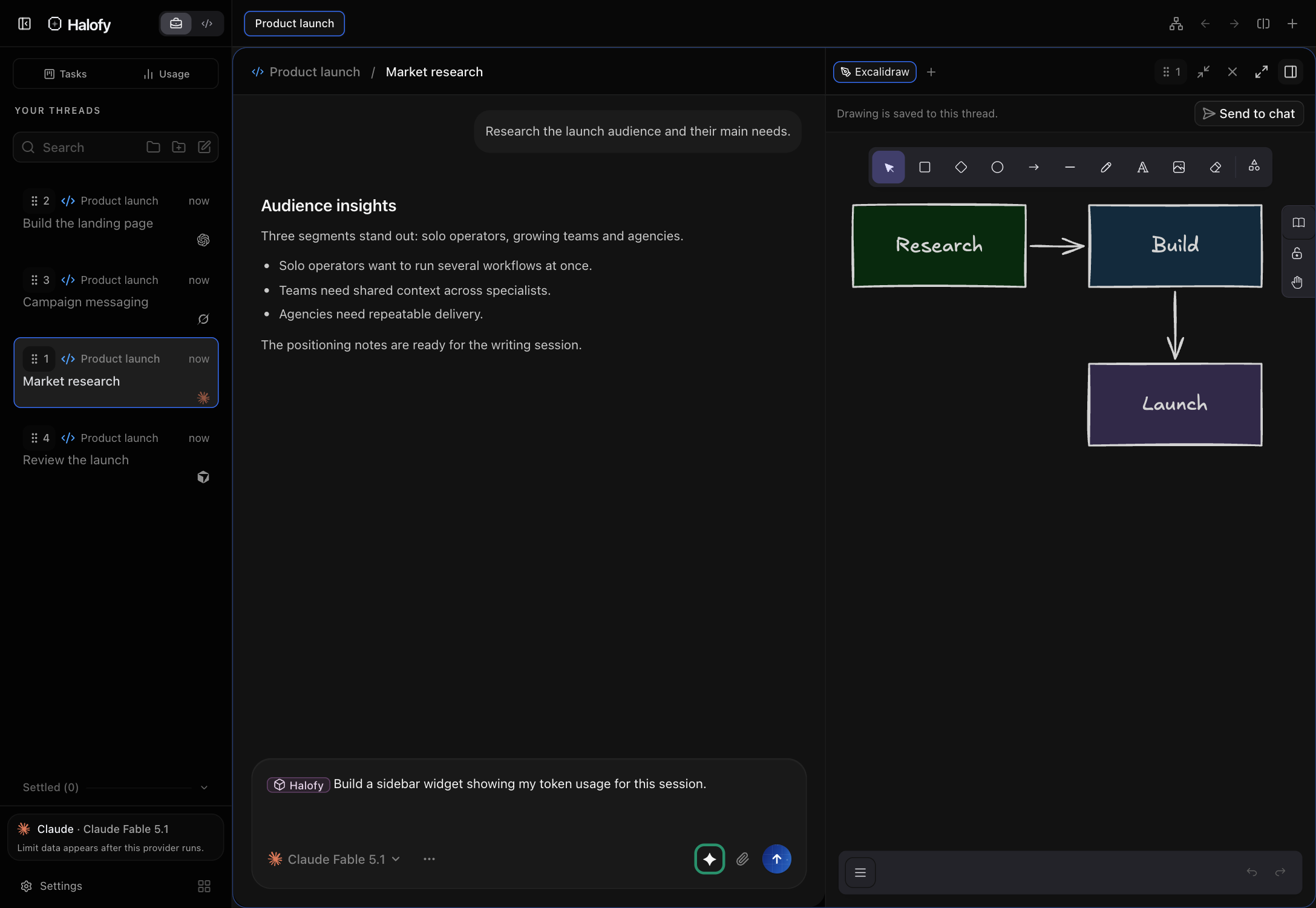Select the green Research box on canvas
Viewport: 1316px width, 908px height.
point(939,245)
